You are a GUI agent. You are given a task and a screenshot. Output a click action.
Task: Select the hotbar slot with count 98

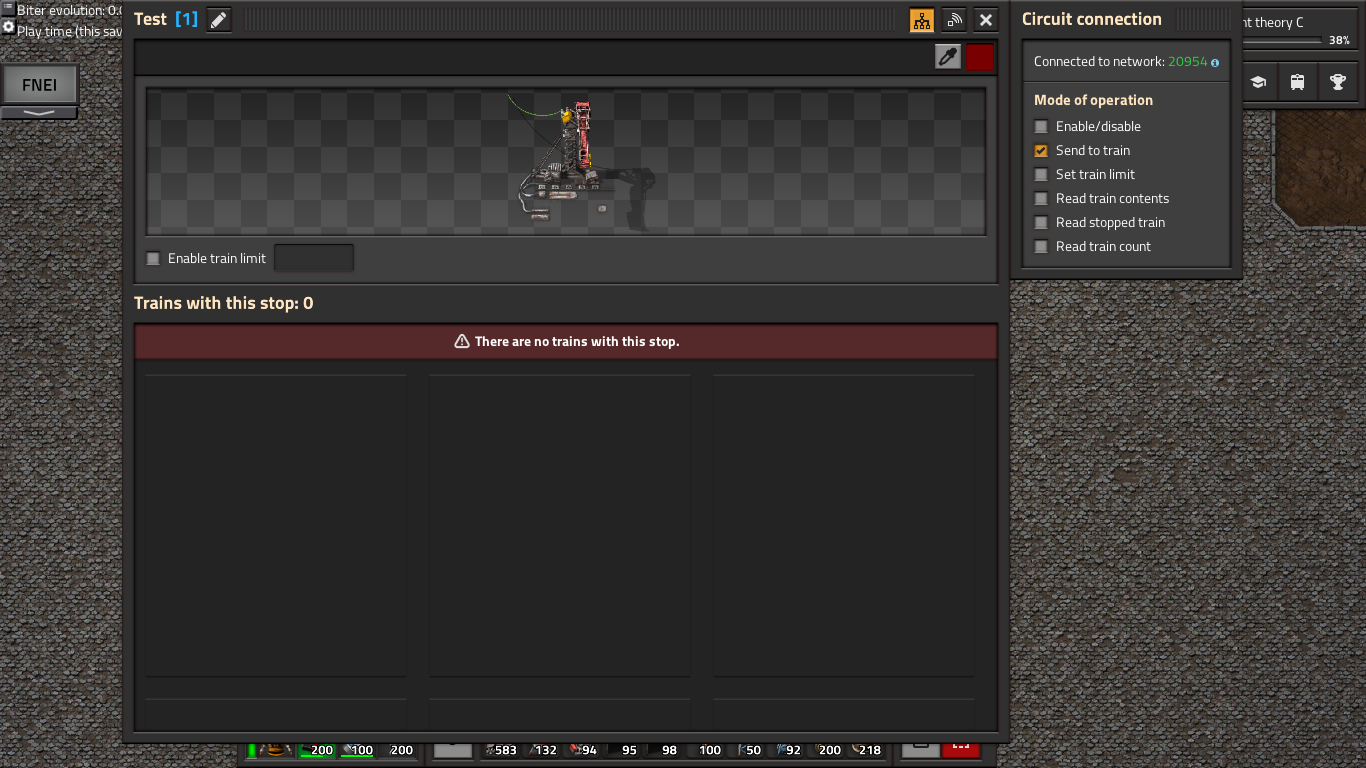[x=661, y=748]
